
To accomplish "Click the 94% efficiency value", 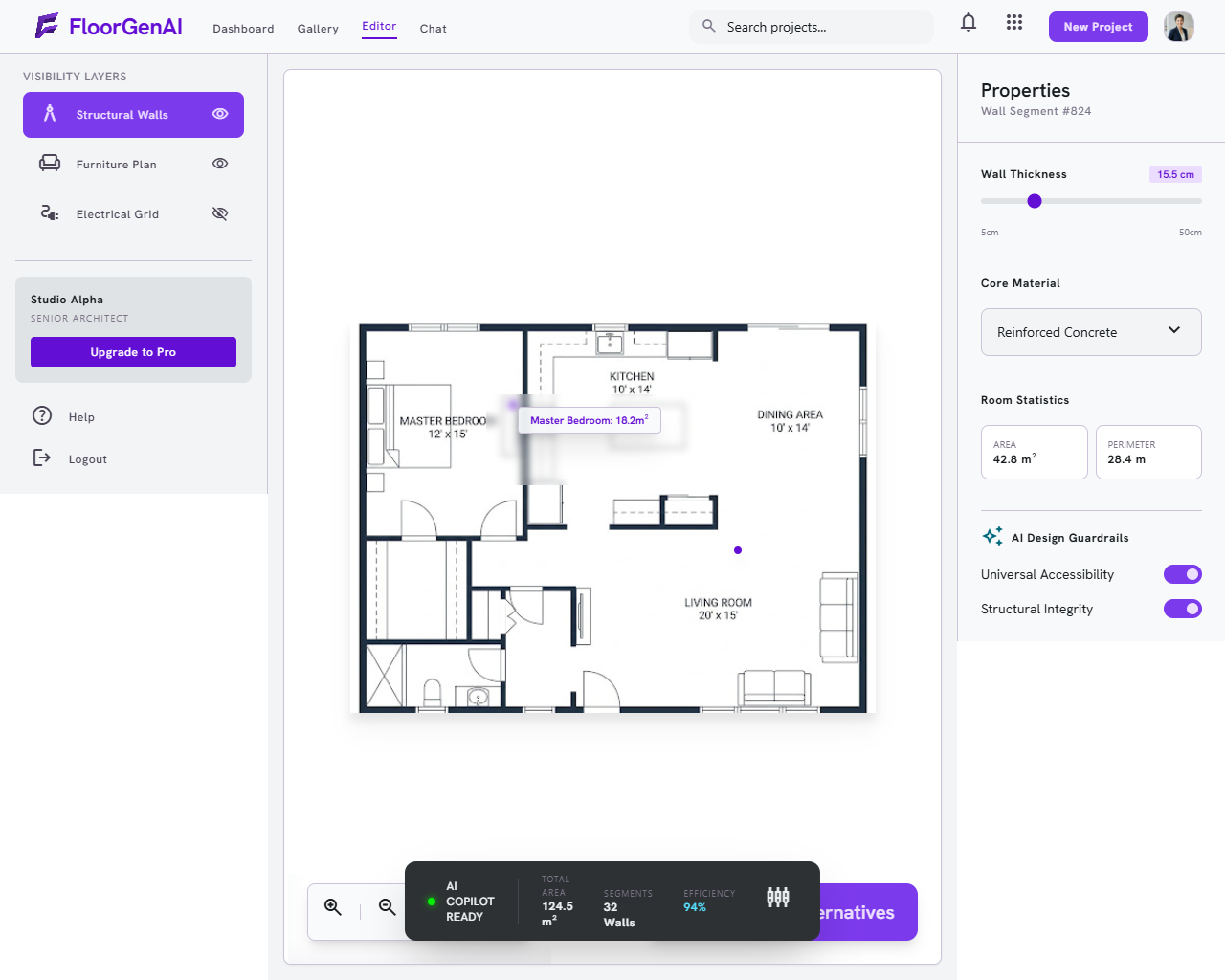I will point(695,907).
